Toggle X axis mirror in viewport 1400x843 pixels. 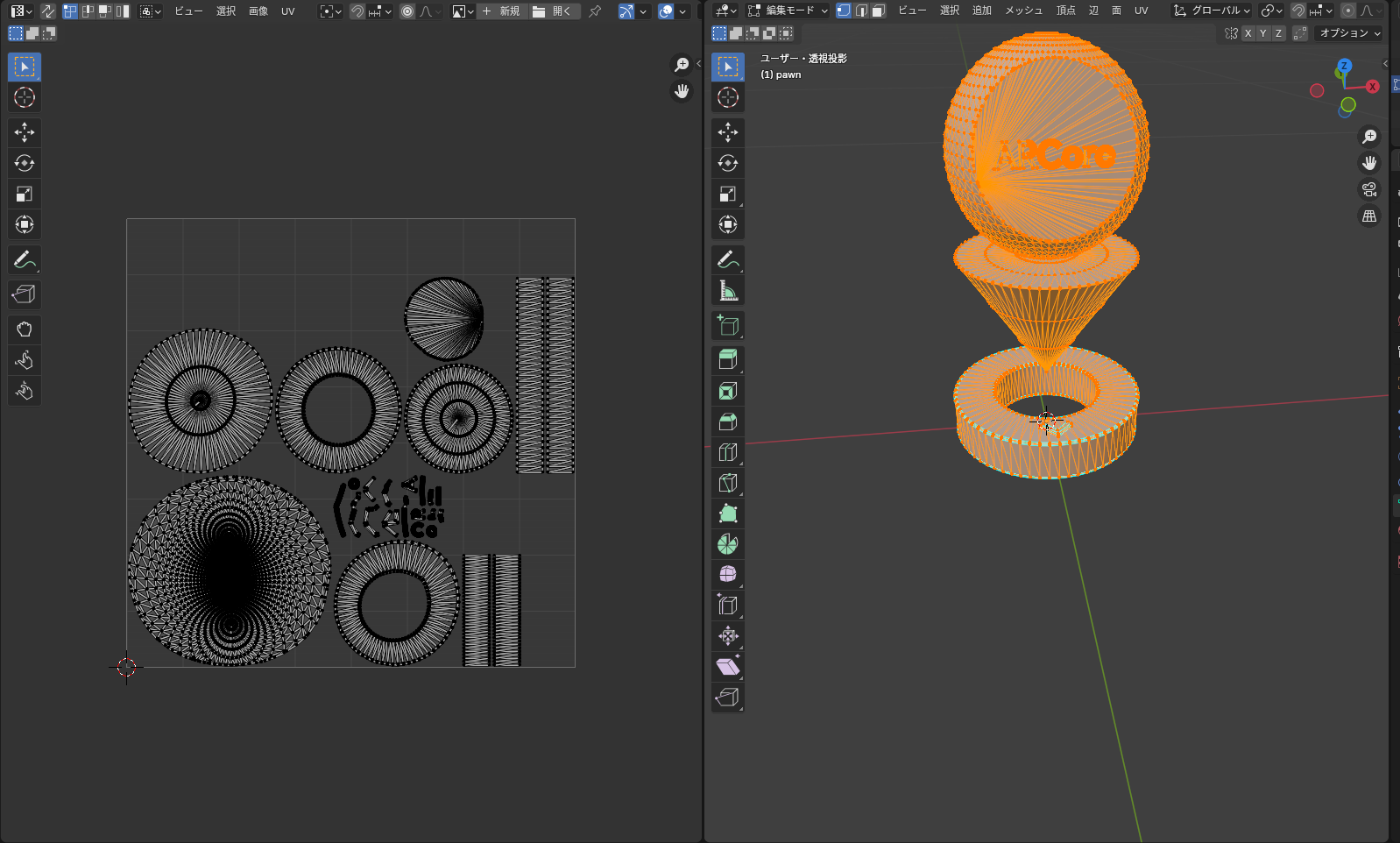tap(1248, 33)
